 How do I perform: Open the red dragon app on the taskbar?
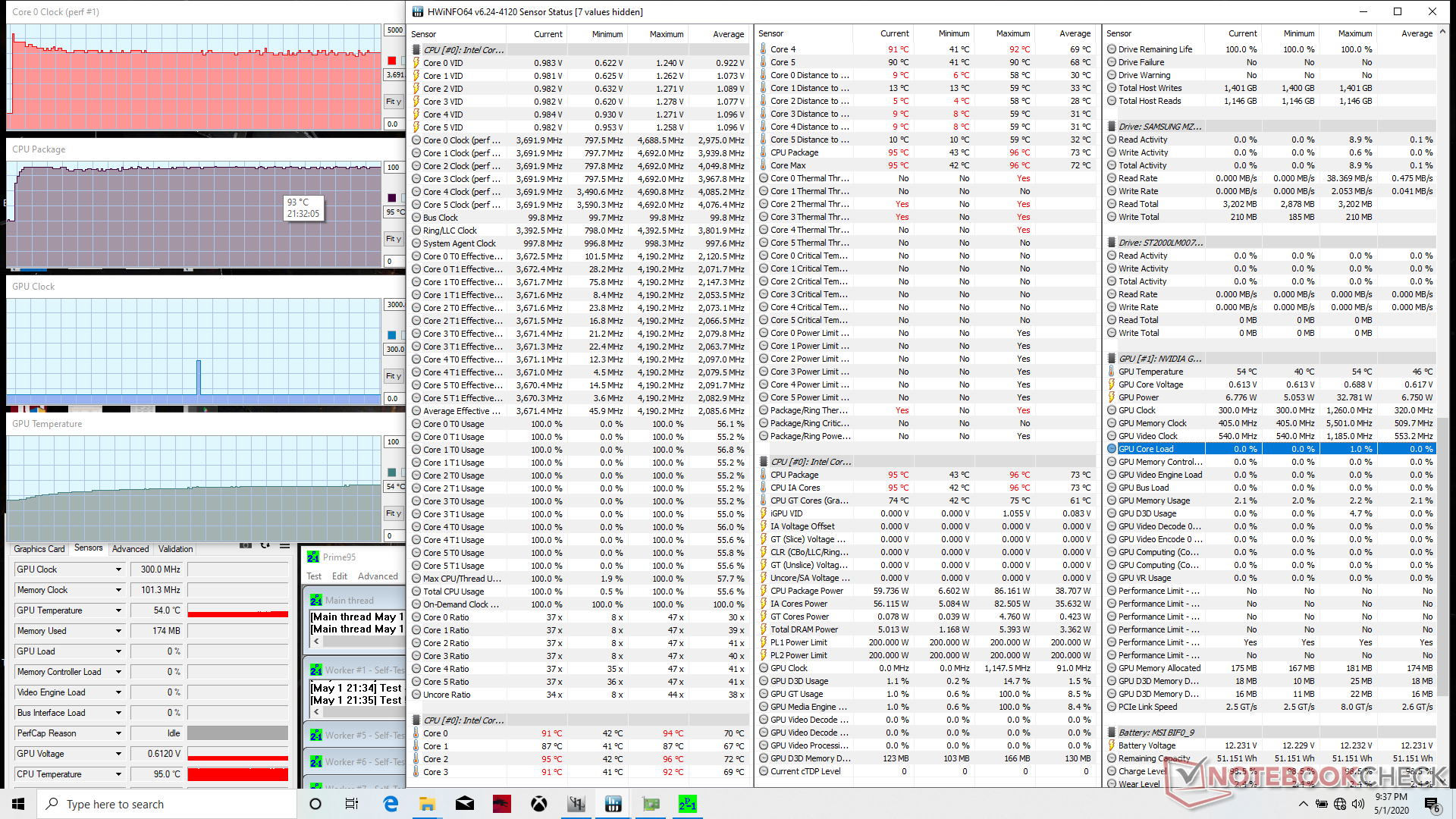point(502,804)
